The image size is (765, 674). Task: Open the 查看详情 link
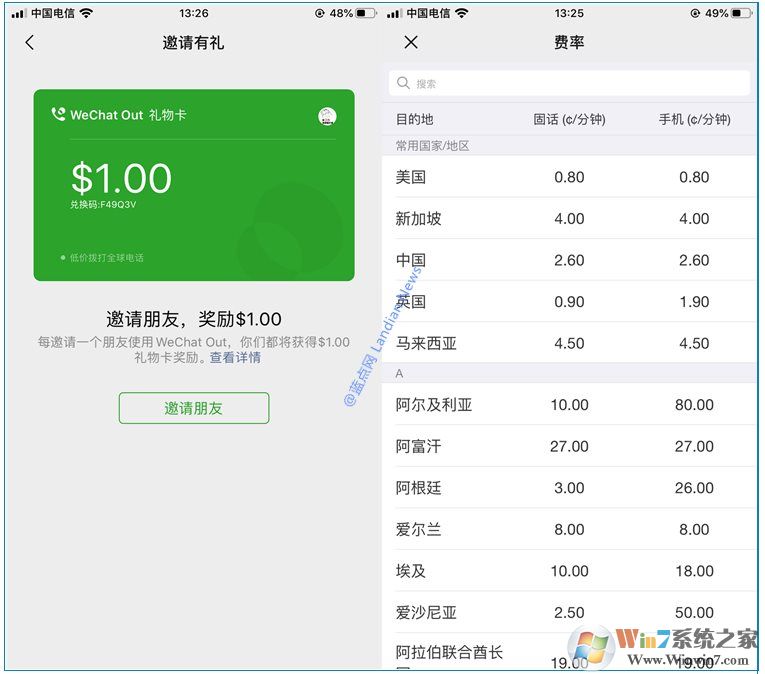(235, 358)
